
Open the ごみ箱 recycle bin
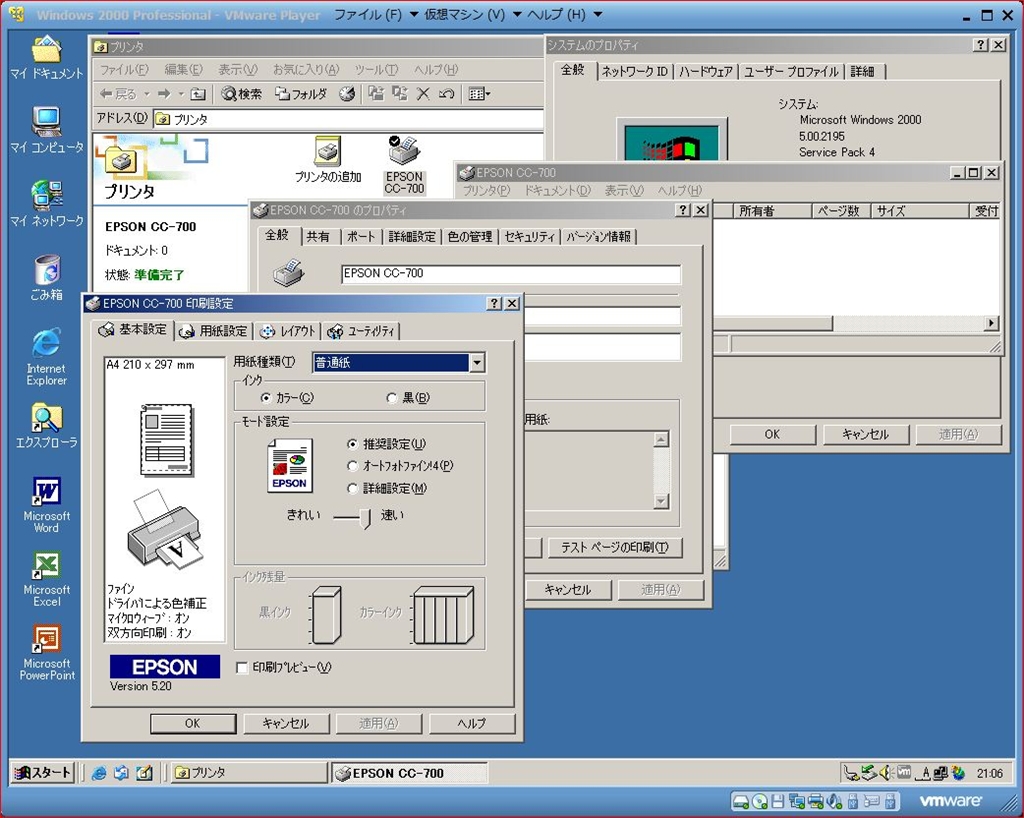46,271
